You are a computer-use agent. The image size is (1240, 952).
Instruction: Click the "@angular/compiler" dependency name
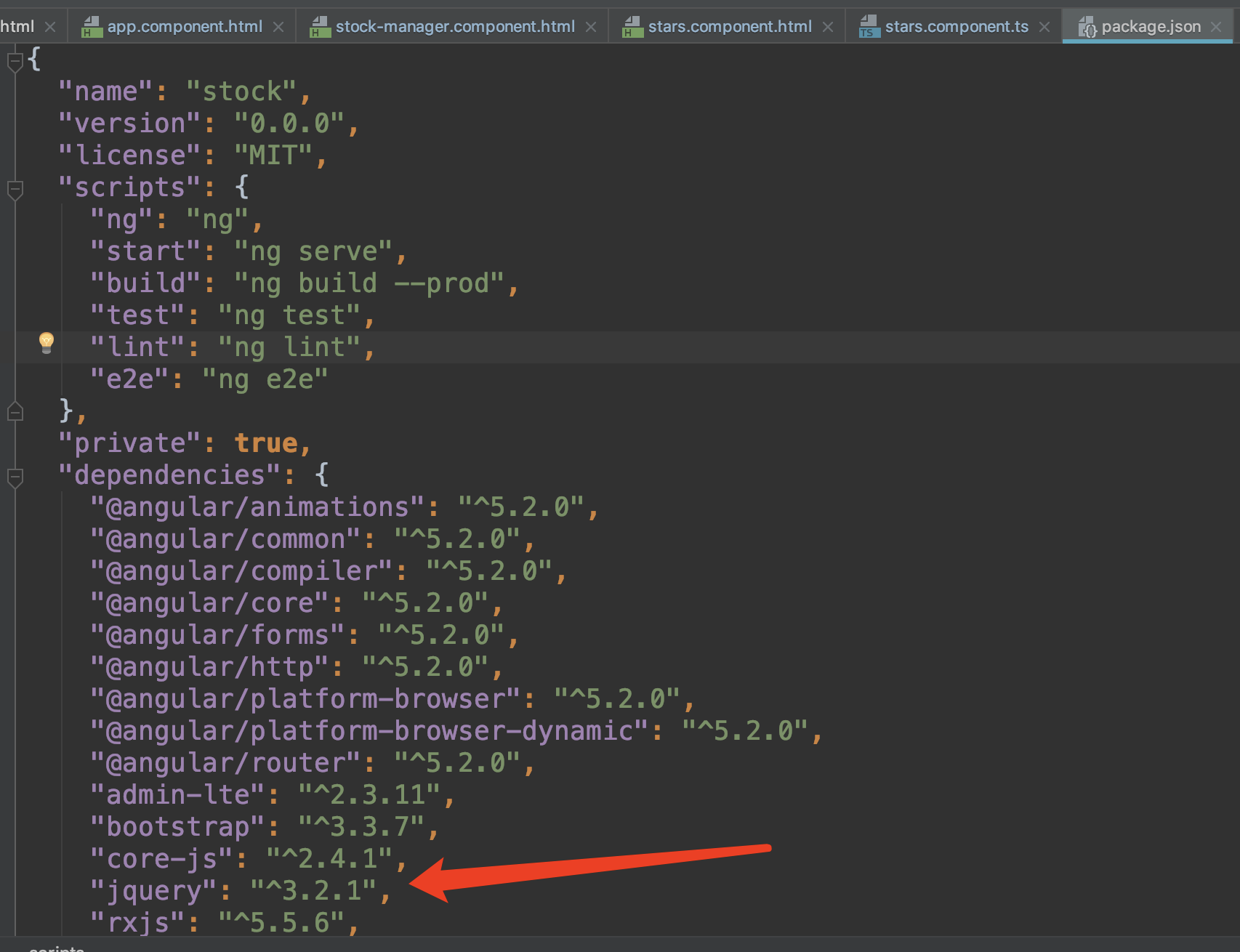tap(242, 571)
